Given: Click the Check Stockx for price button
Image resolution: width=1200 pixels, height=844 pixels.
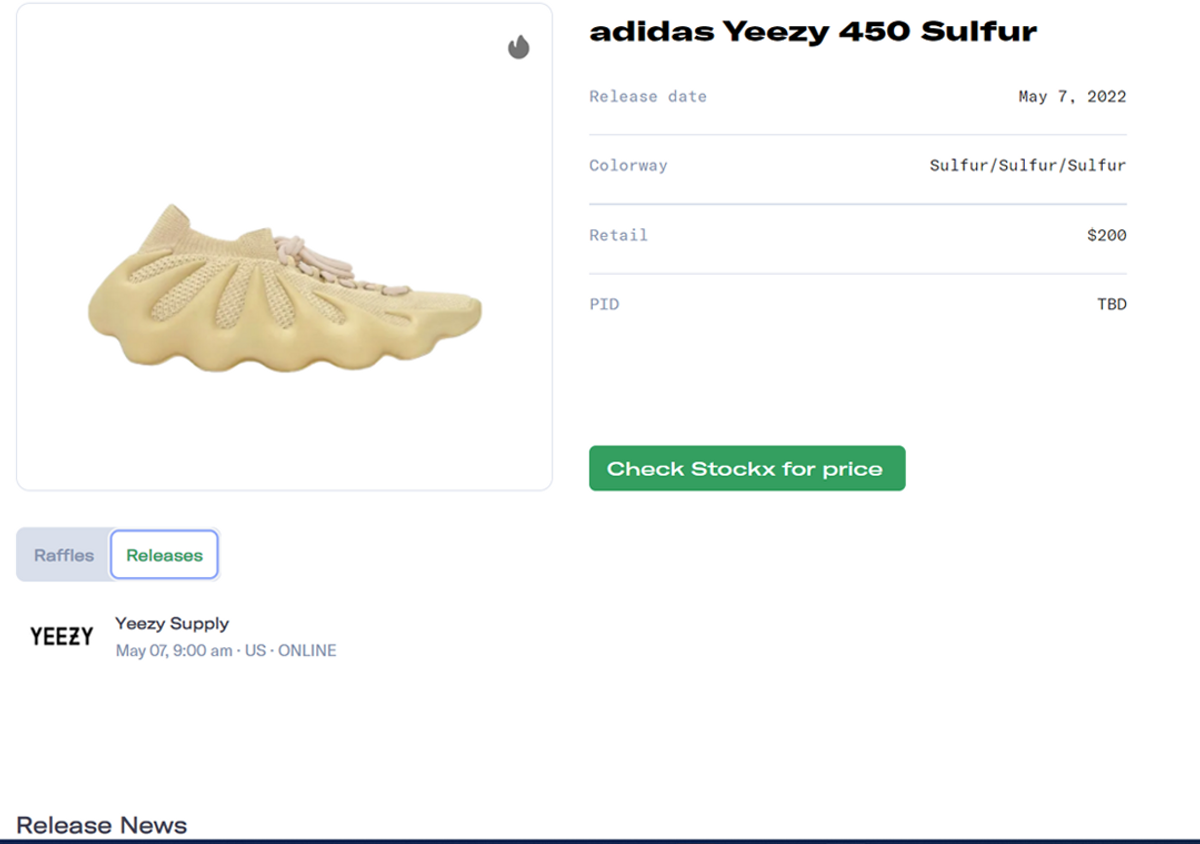Looking at the screenshot, I should (747, 468).
